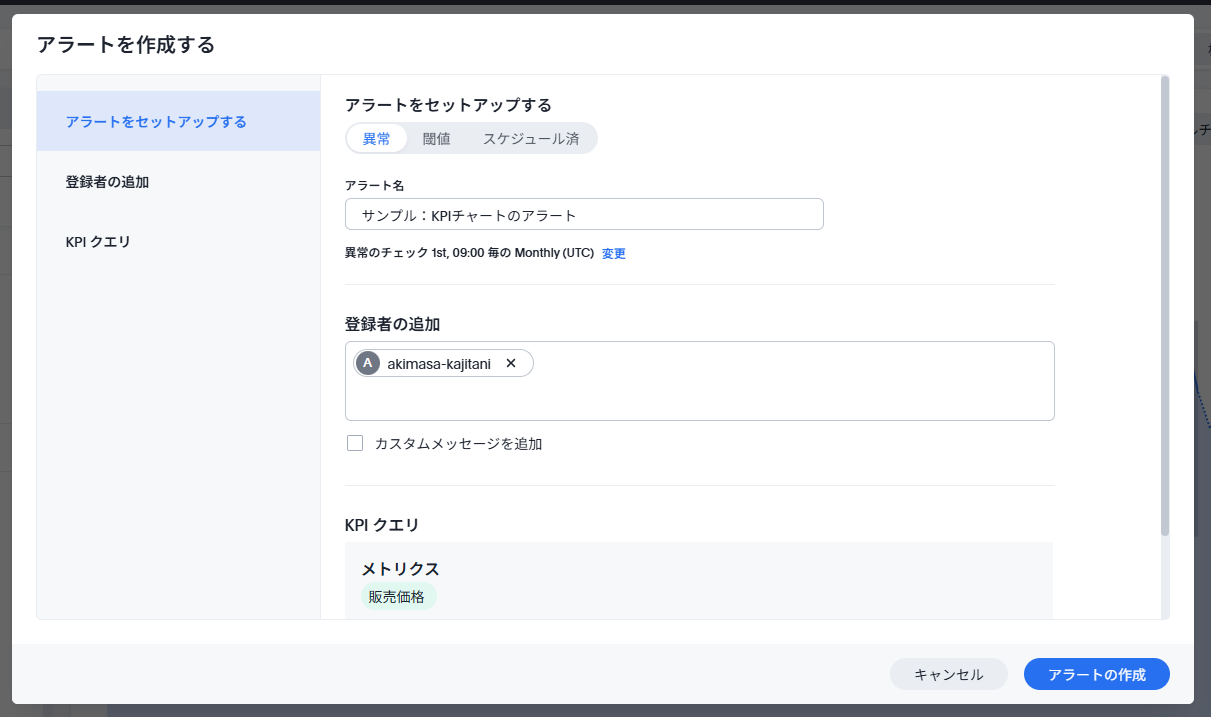Click the 異常のチェック schedule summary text
The width and height of the screenshot is (1211, 717).
point(469,253)
